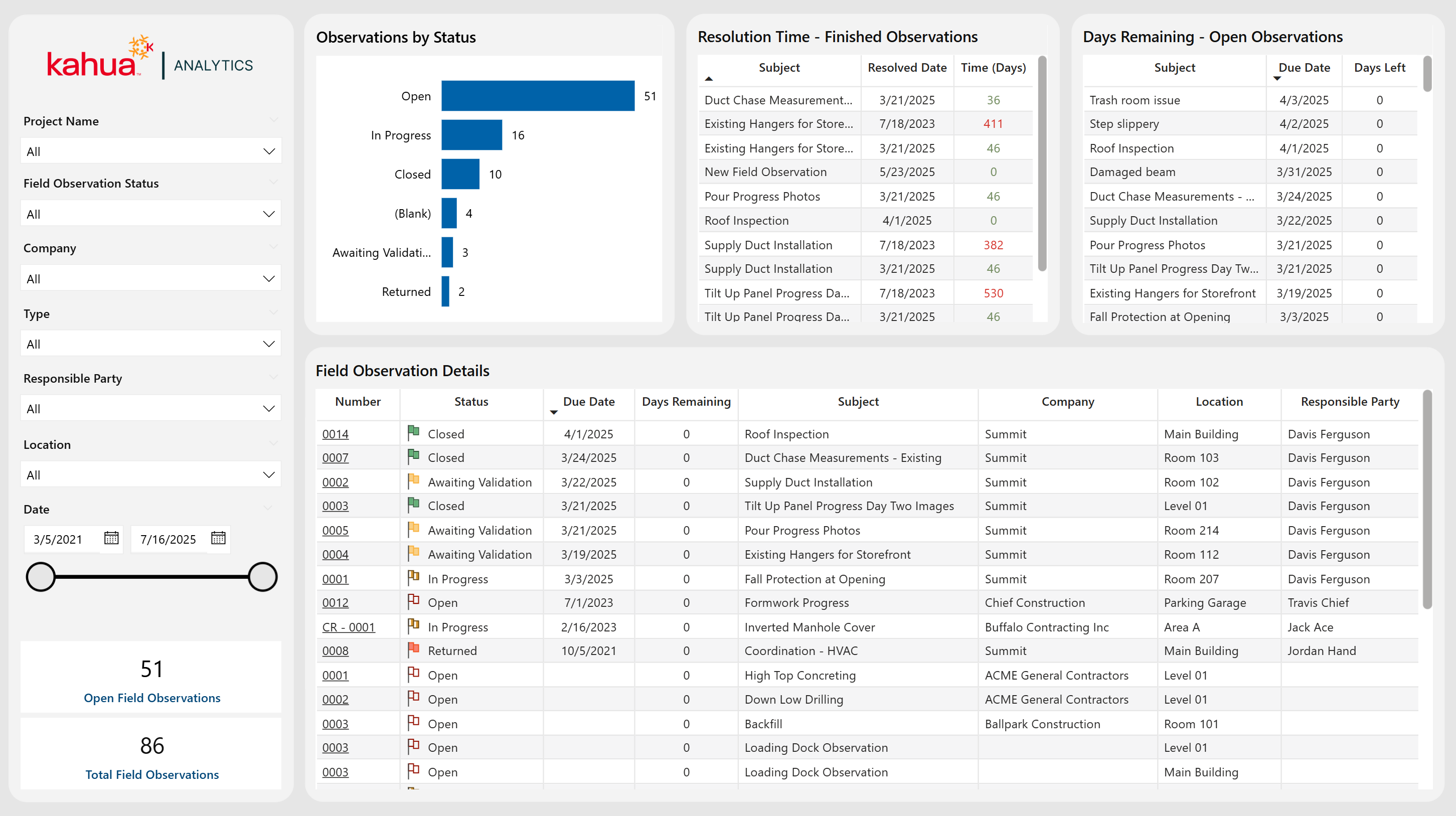Click the green flag icon for observation 0014
This screenshot has height=816, width=1456.
point(413,433)
